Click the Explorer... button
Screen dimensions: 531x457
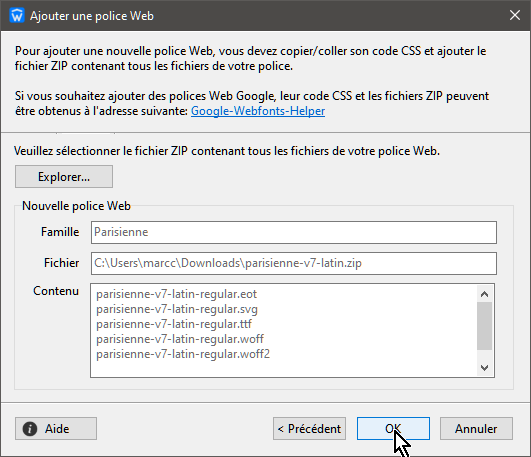point(64,176)
